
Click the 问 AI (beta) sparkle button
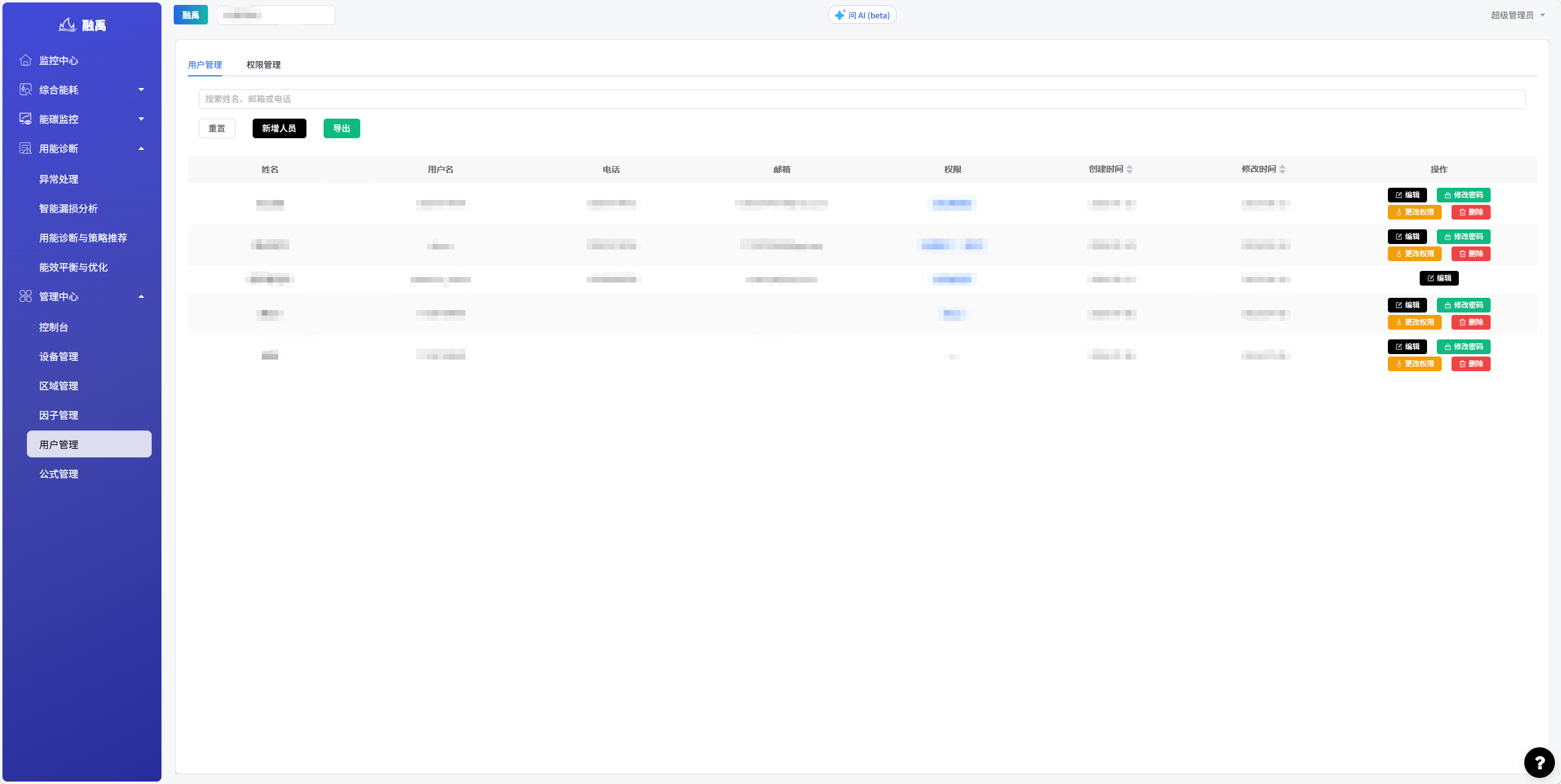[862, 15]
